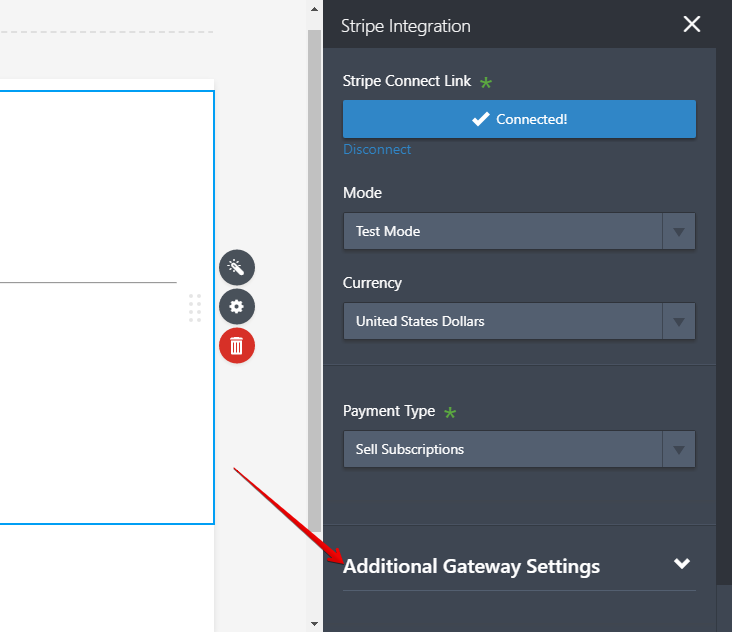732x632 pixels.
Task: Open Payment Type dropdown showing Sell Subscriptions
Action: [519, 449]
